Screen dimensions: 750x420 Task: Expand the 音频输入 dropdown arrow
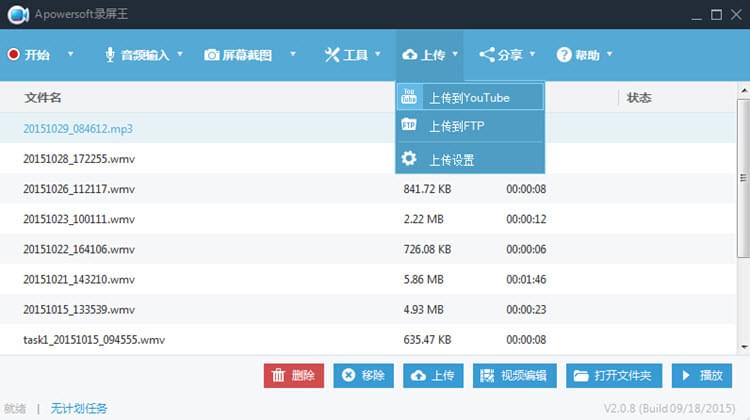(x=180, y=54)
